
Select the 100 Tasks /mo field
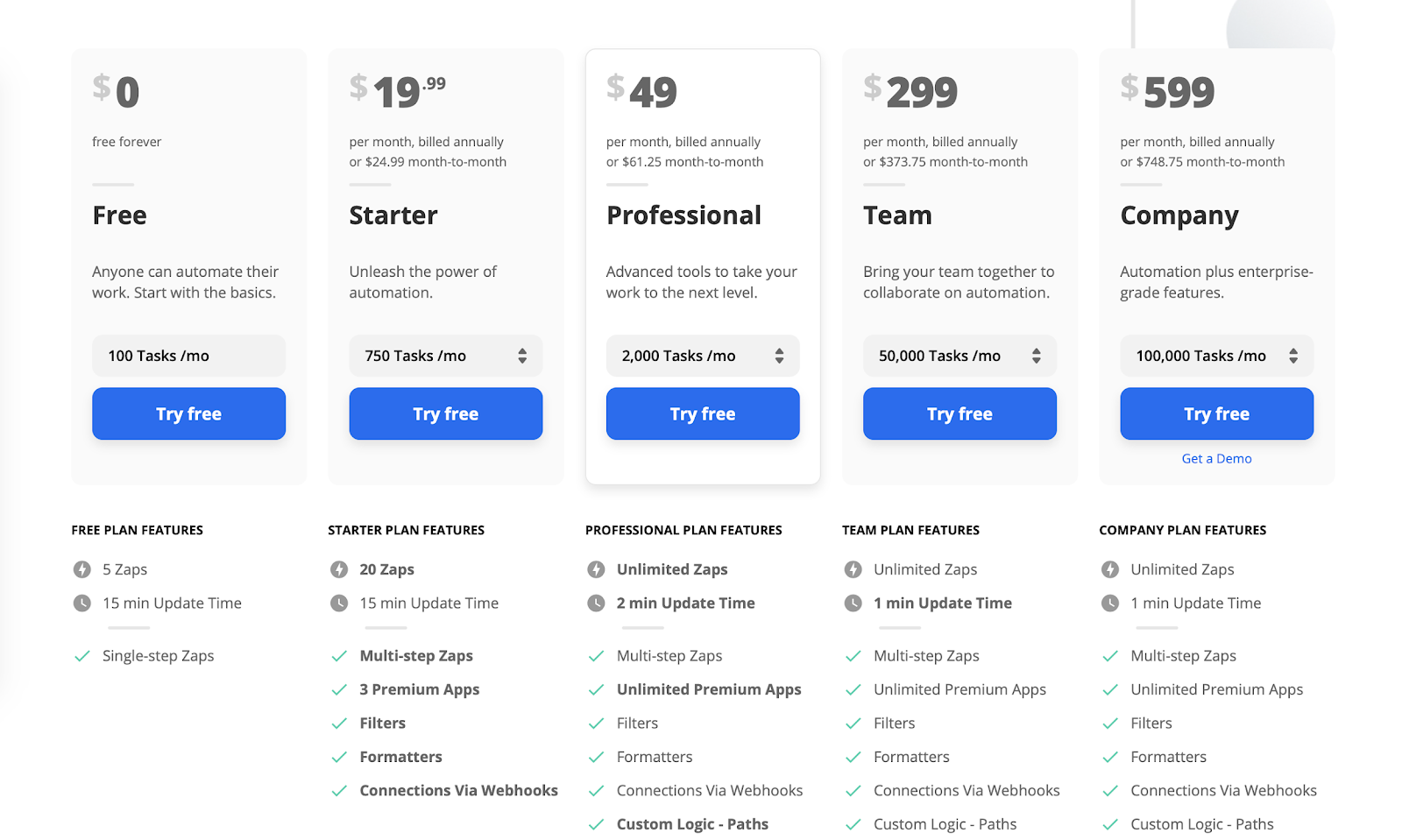click(x=189, y=356)
